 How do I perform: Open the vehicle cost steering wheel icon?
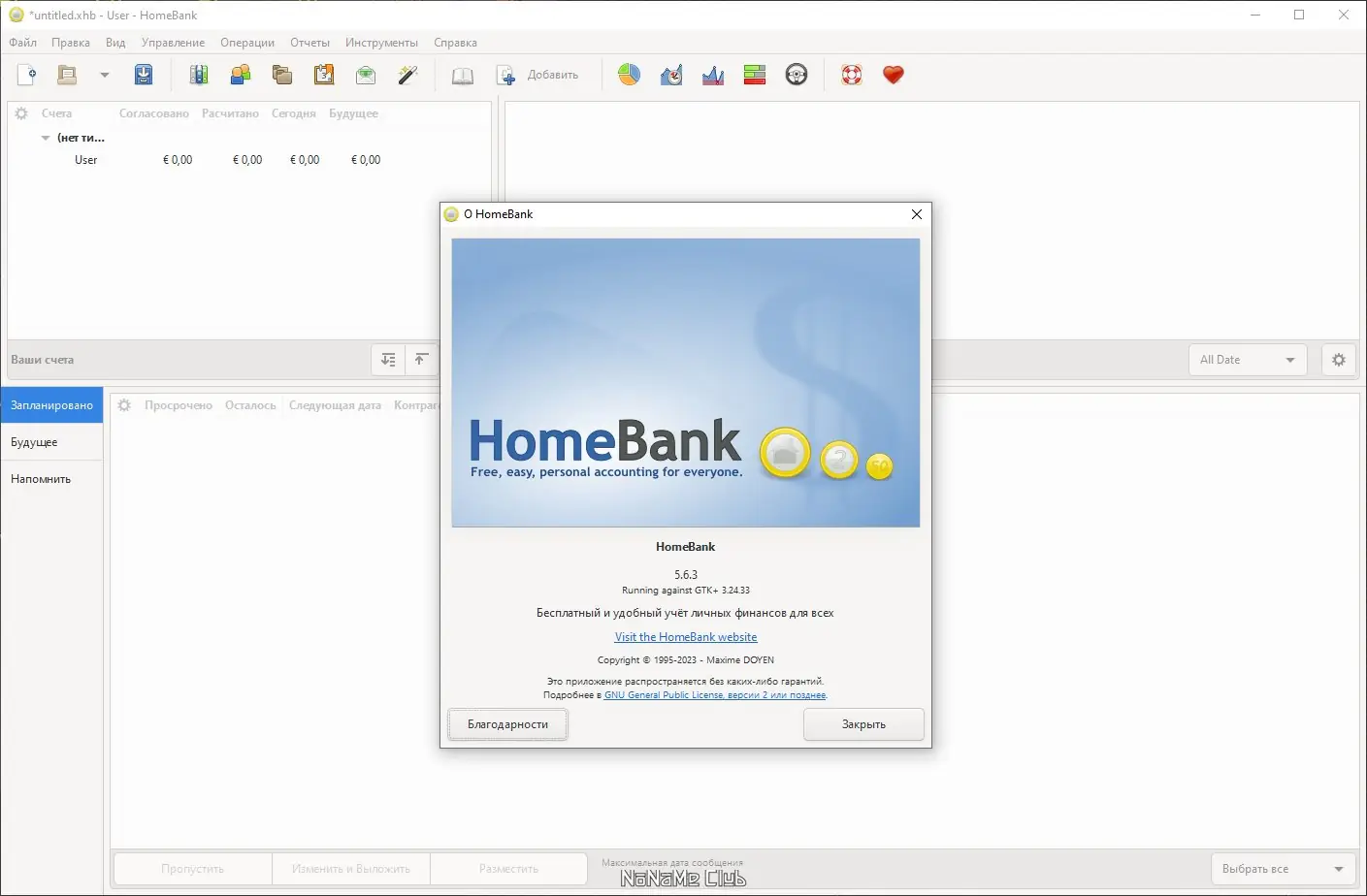pos(797,75)
